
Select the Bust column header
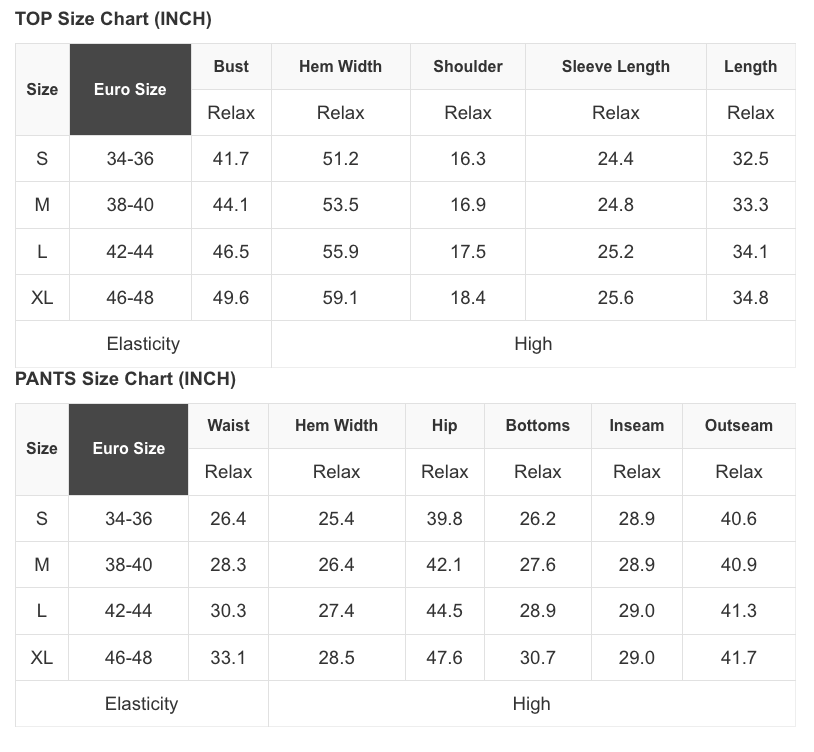[x=231, y=67]
